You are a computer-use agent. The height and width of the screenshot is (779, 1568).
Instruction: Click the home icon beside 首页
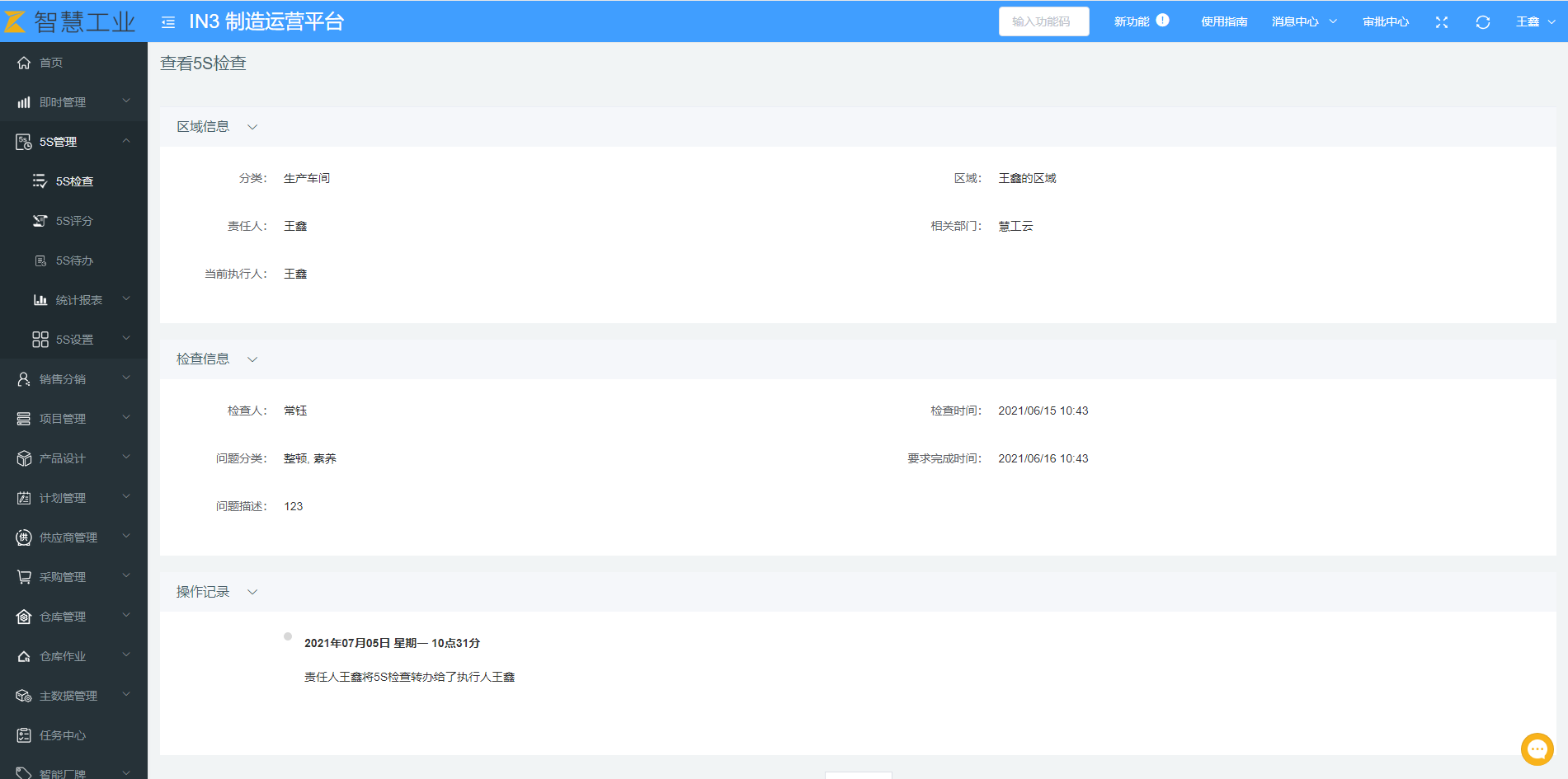click(x=24, y=63)
